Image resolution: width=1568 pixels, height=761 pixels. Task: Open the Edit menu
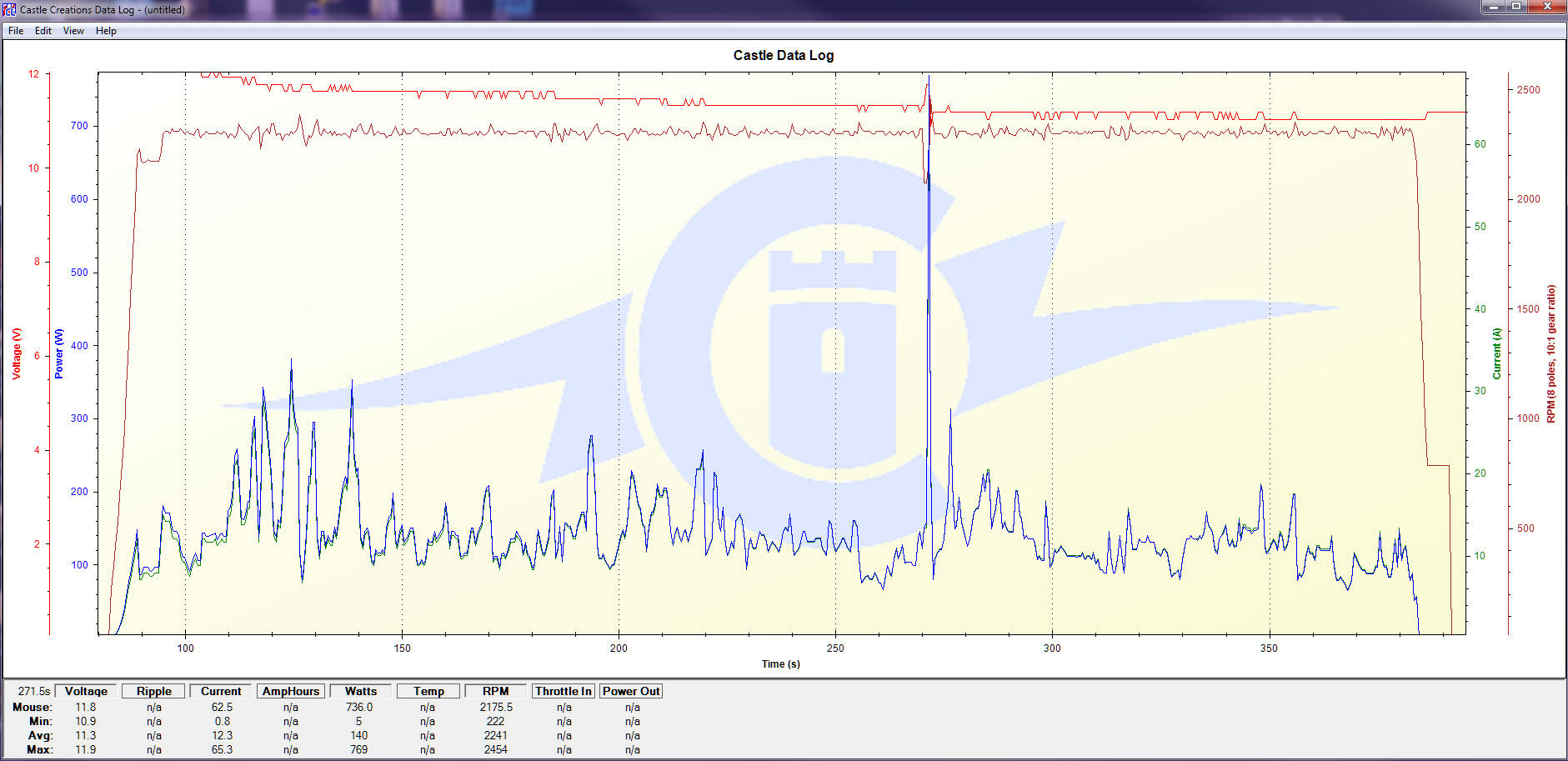(x=43, y=31)
